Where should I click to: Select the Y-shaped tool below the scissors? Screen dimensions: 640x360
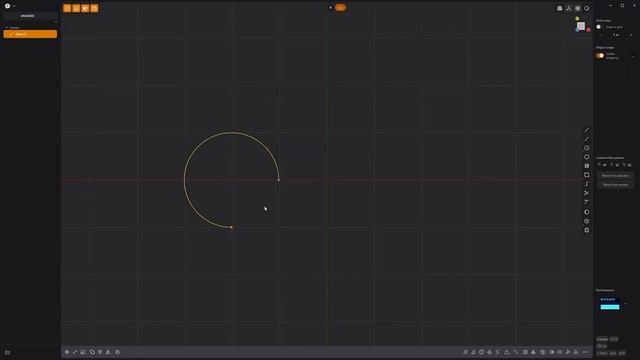click(x=587, y=202)
